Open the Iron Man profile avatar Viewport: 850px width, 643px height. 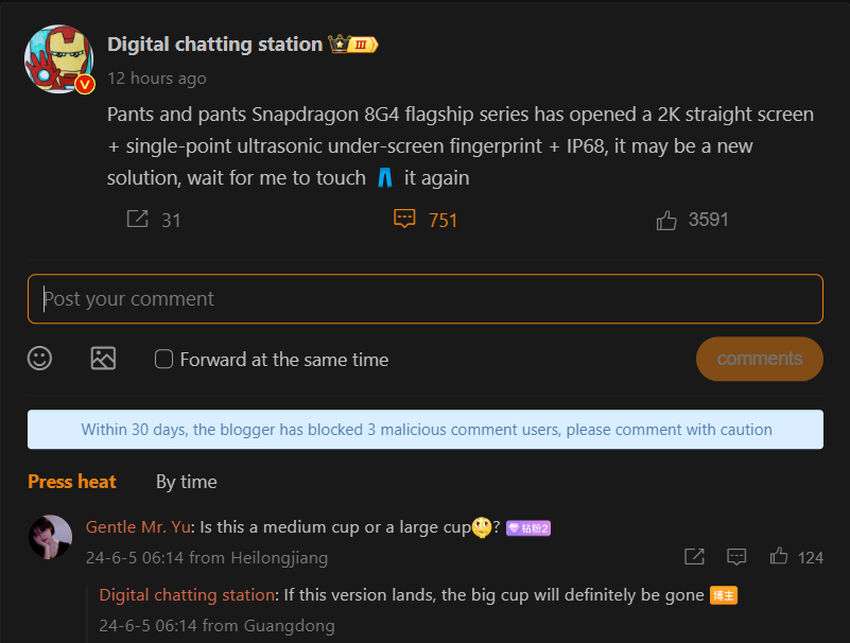coord(59,59)
